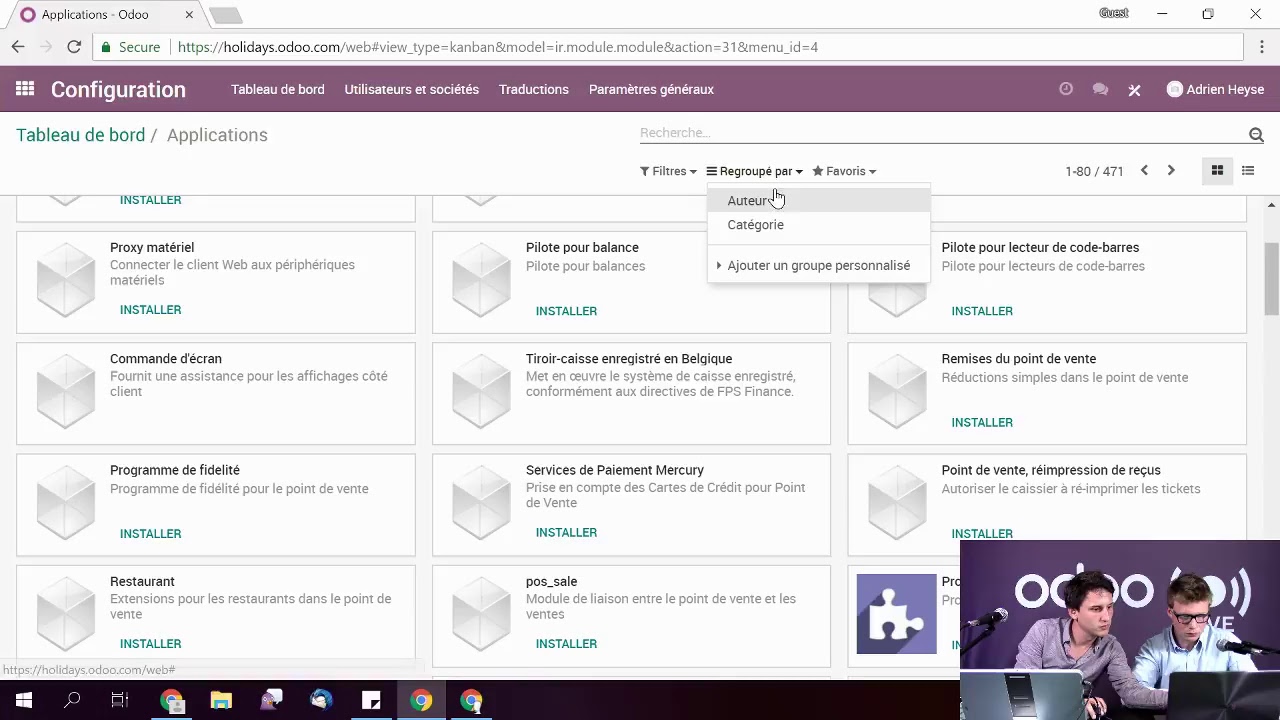Viewport: 1280px width, 720px height.
Task: Reload the page in browser
Action: pos(74,47)
